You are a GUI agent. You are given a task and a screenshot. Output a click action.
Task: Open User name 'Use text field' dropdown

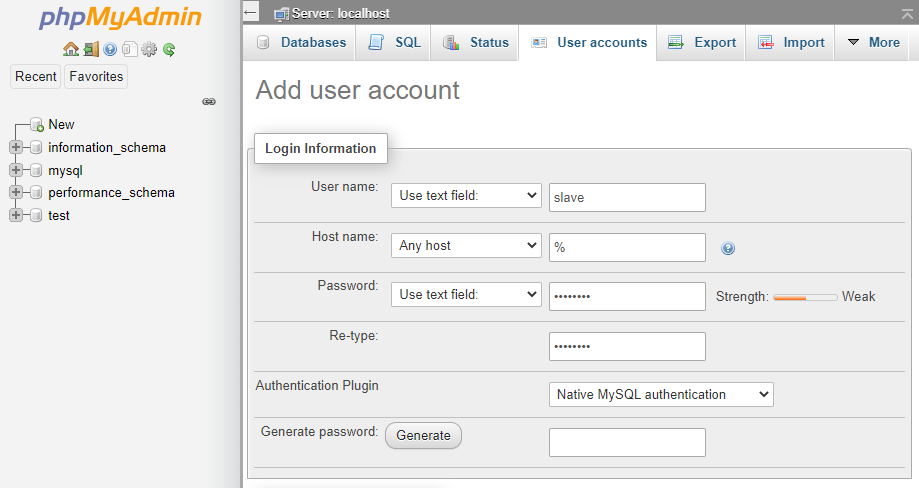466,196
